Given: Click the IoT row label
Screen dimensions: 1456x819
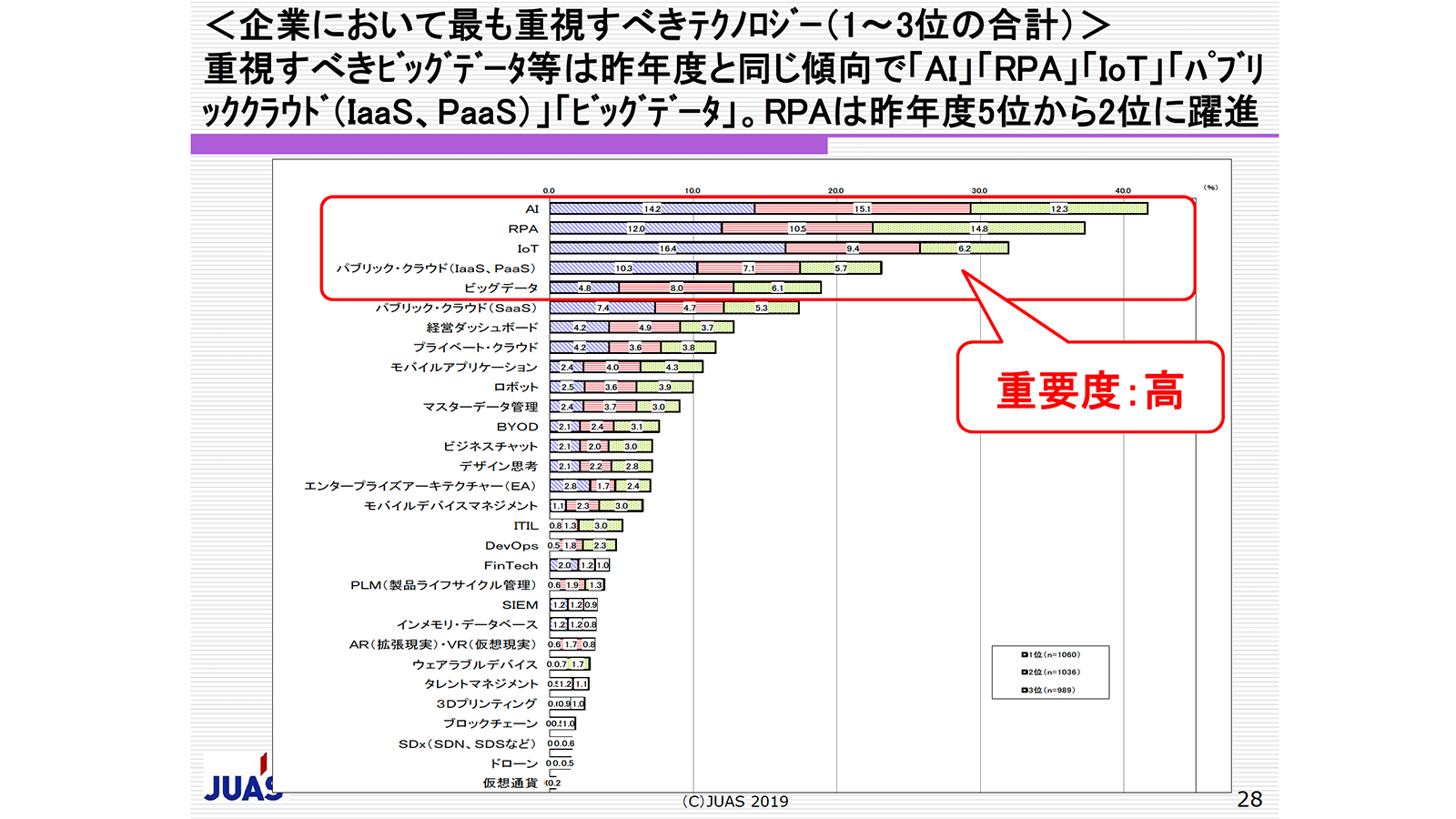Looking at the screenshot, I should pos(528,248).
